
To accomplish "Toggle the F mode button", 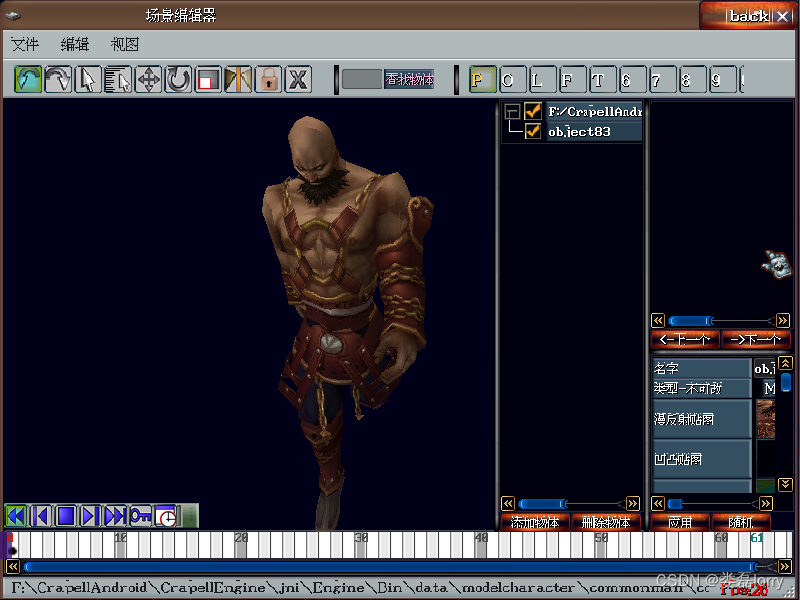I will [573, 80].
